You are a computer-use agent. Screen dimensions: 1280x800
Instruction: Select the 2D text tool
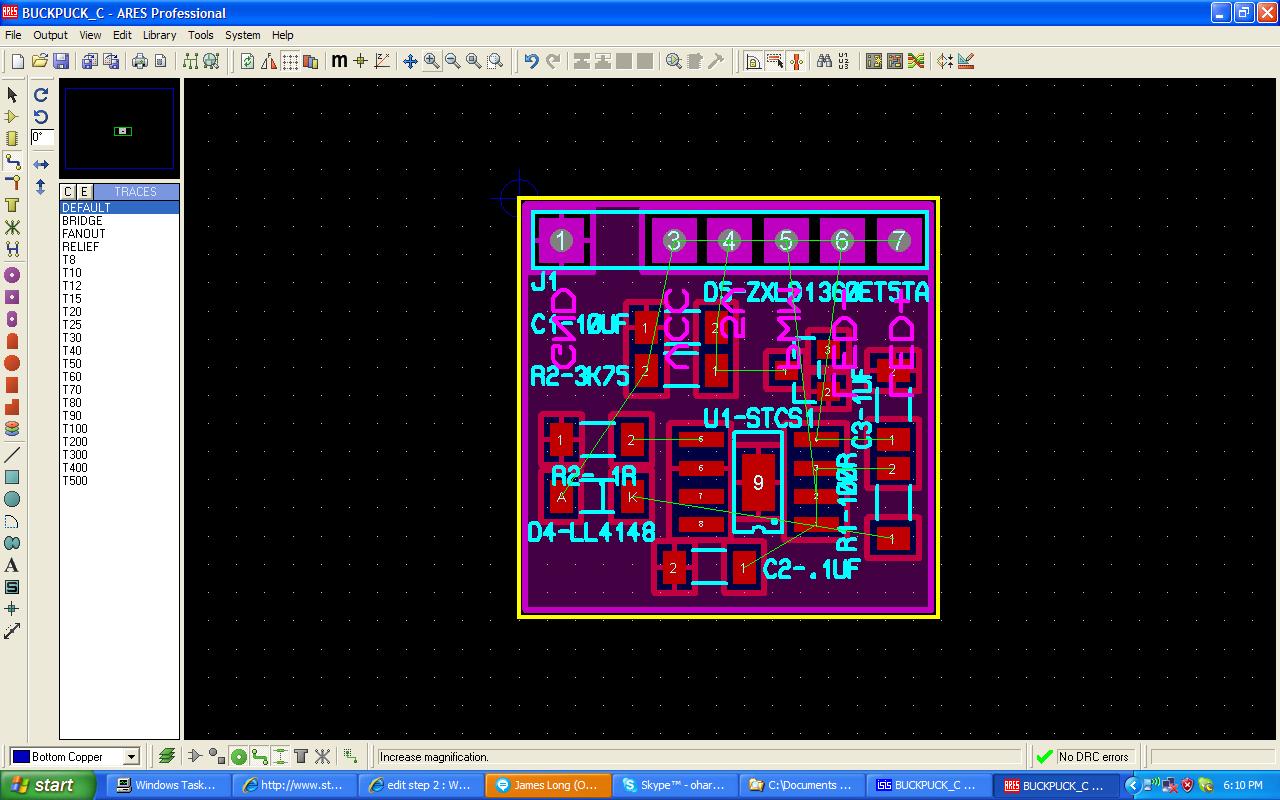click(x=12, y=565)
